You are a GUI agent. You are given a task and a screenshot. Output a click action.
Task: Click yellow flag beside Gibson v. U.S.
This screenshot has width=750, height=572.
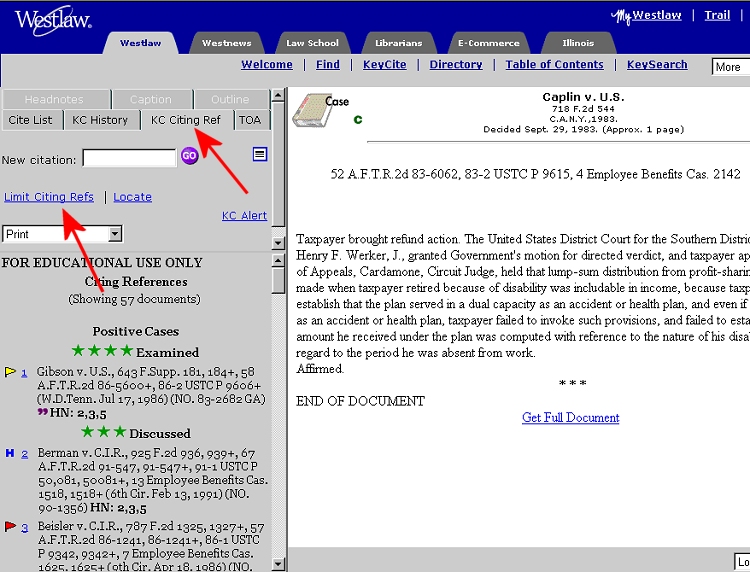click(x=10, y=372)
